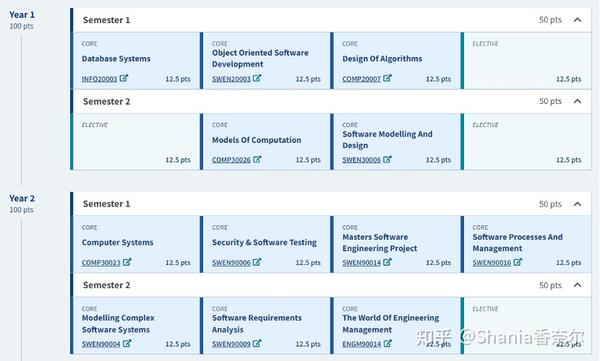This screenshot has height=361, width=600.
Task: Collapse Year 1 Semester 1 section
Action: coord(577,20)
